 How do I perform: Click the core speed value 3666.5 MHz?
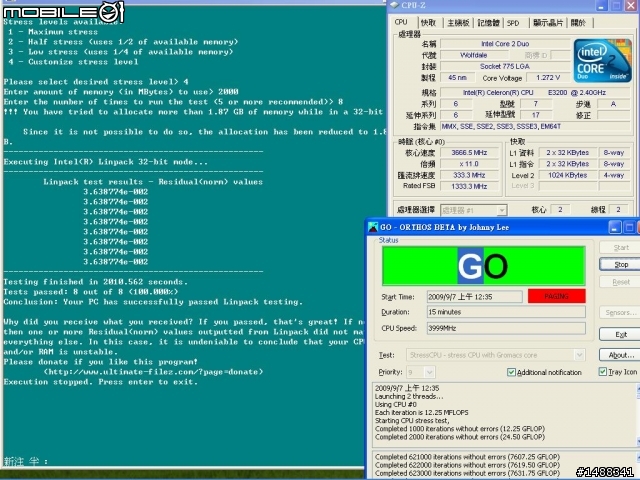coord(469,153)
